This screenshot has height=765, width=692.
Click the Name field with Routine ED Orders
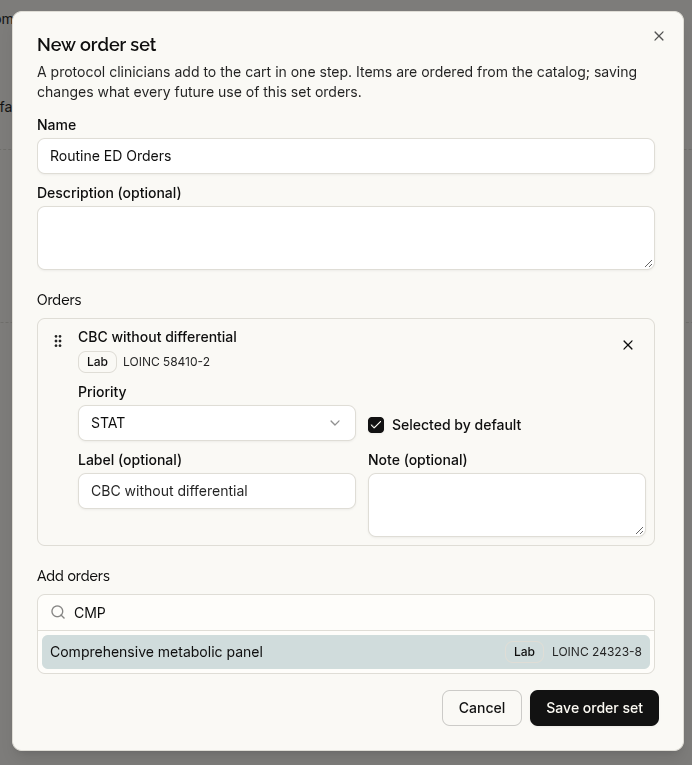tap(346, 156)
